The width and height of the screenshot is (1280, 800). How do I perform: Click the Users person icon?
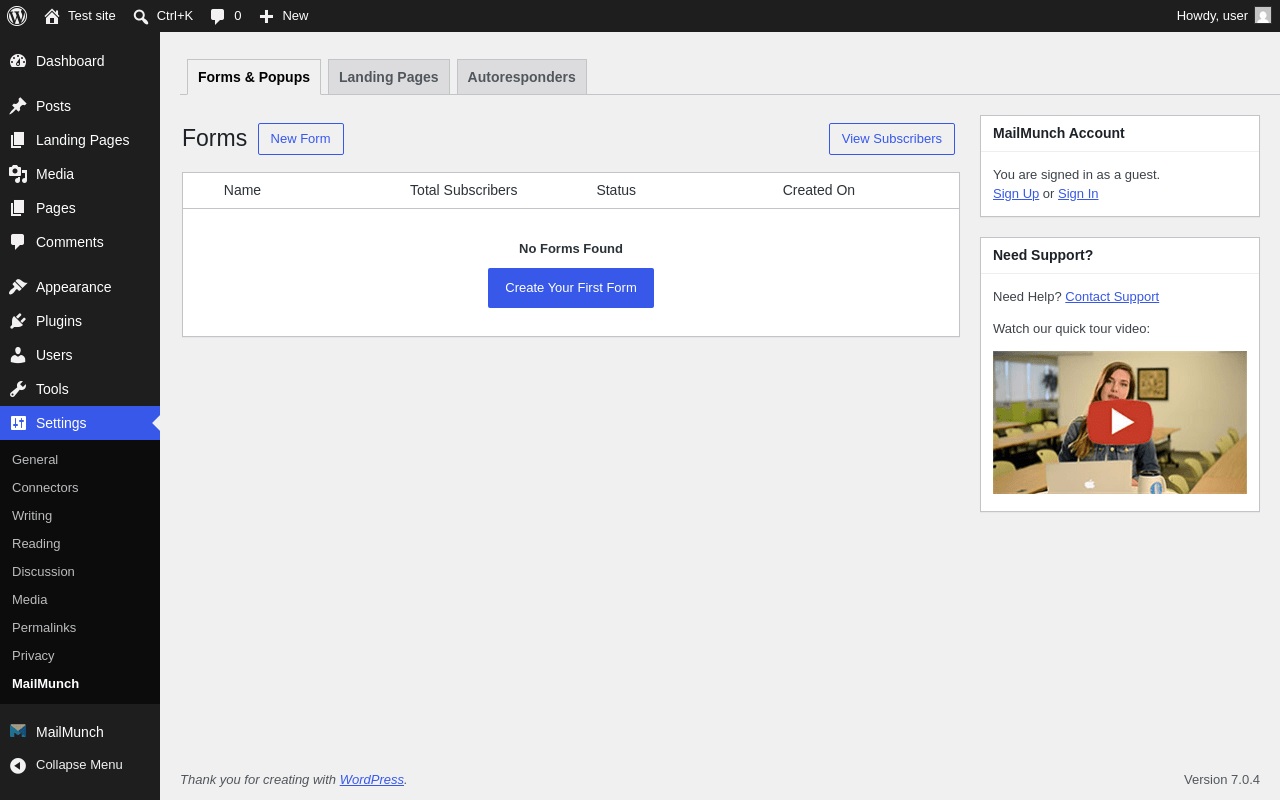tap(18, 355)
